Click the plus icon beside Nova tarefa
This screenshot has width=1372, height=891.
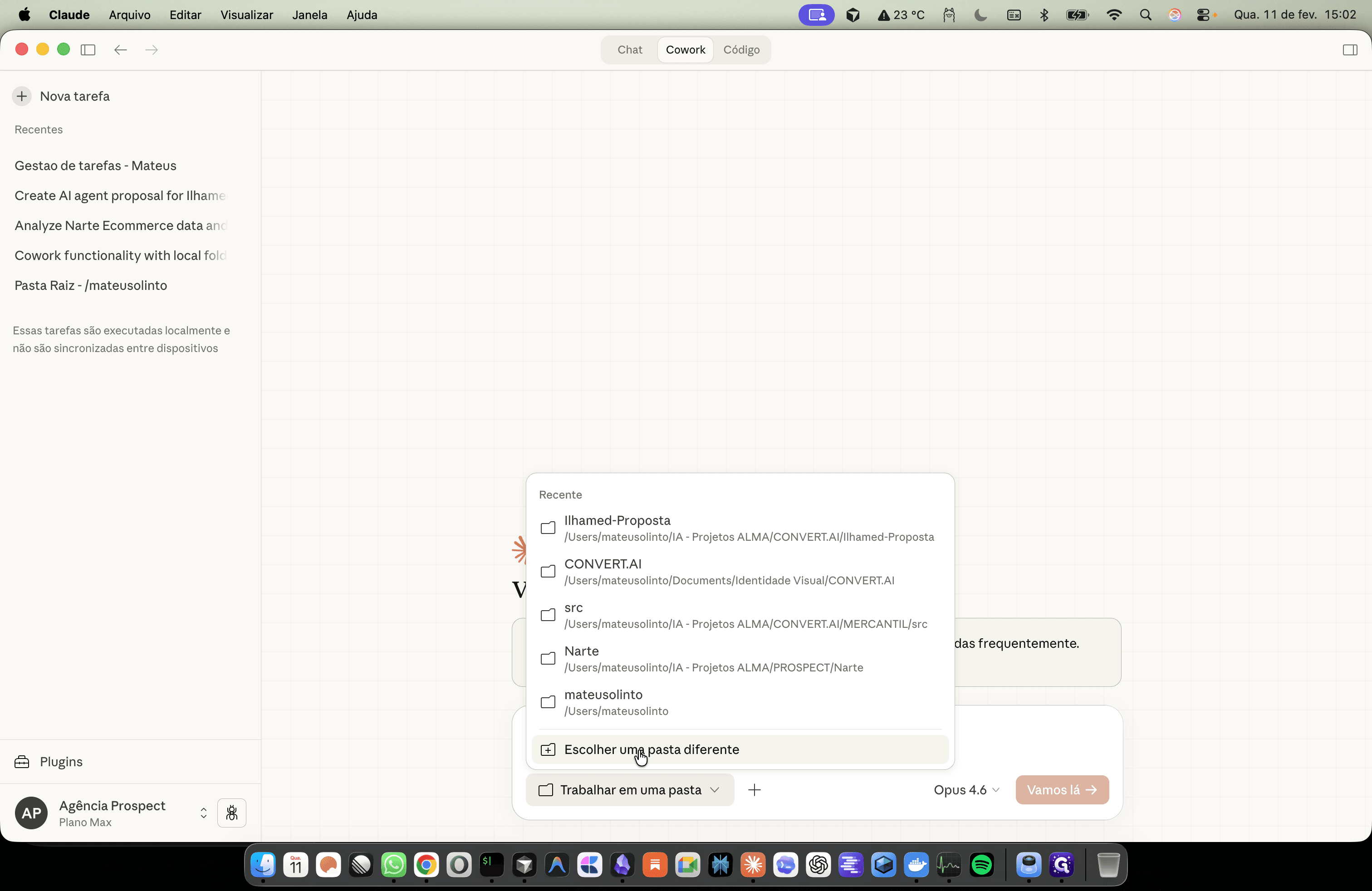[x=22, y=96]
